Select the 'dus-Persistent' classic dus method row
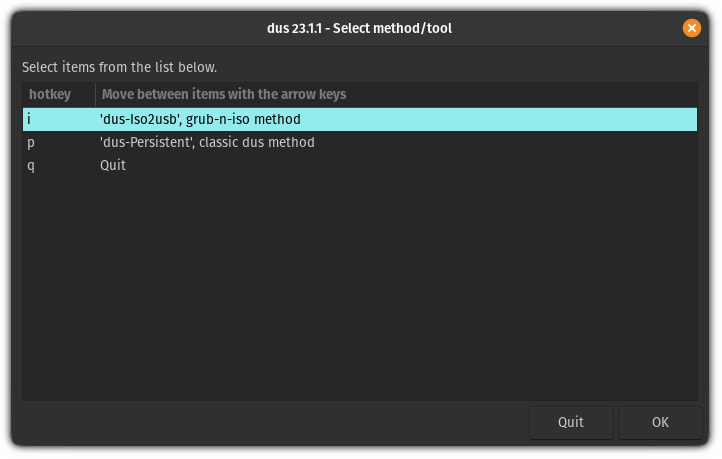This screenshot has width=722, height=459. tap(207, 142)
